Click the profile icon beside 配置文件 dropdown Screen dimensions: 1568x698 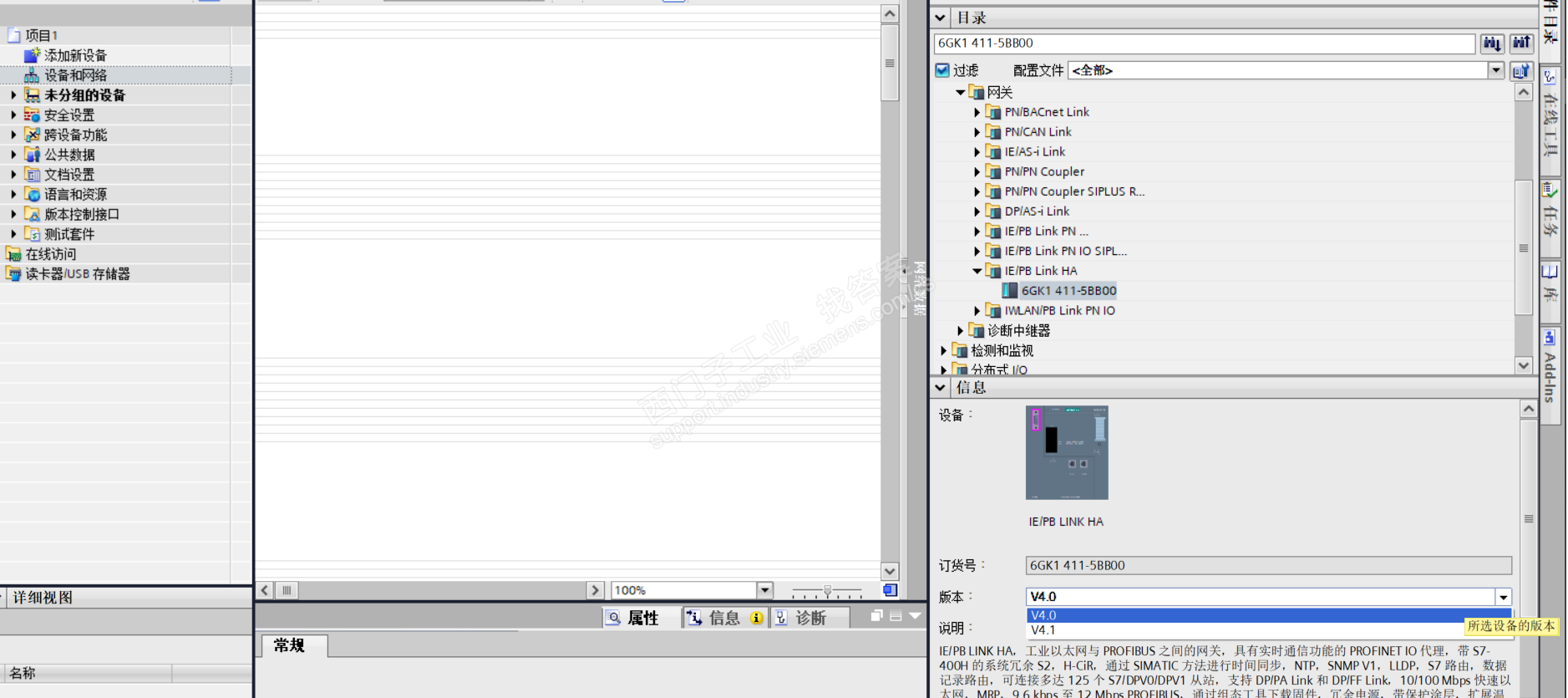point(1521,70)
